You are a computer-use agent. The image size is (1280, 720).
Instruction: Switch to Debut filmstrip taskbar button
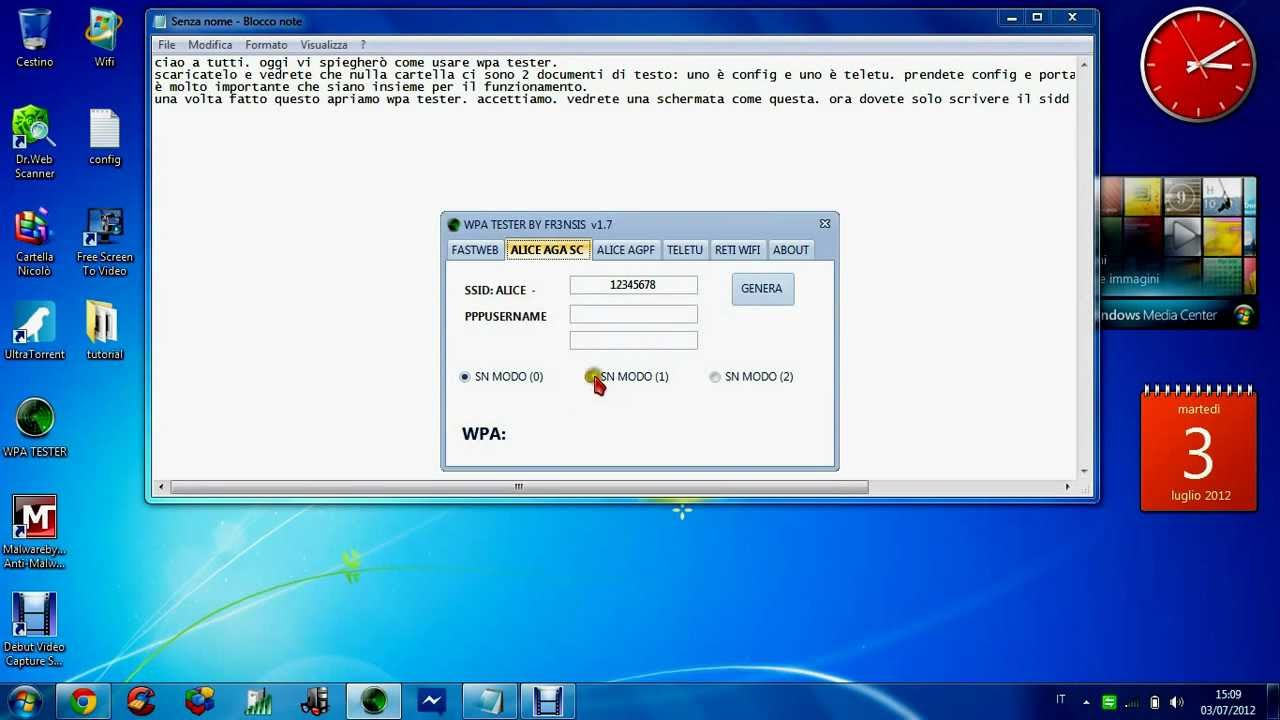(548, 701)
